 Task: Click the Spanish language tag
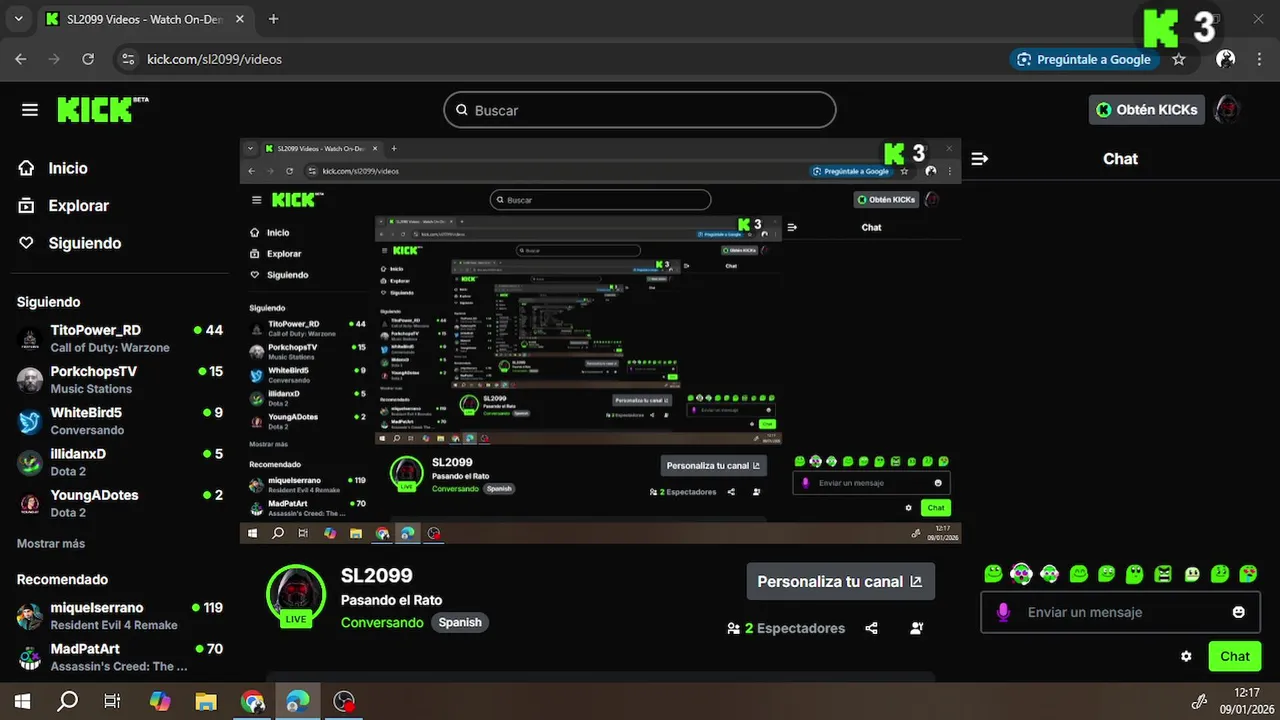coord(460,622)
